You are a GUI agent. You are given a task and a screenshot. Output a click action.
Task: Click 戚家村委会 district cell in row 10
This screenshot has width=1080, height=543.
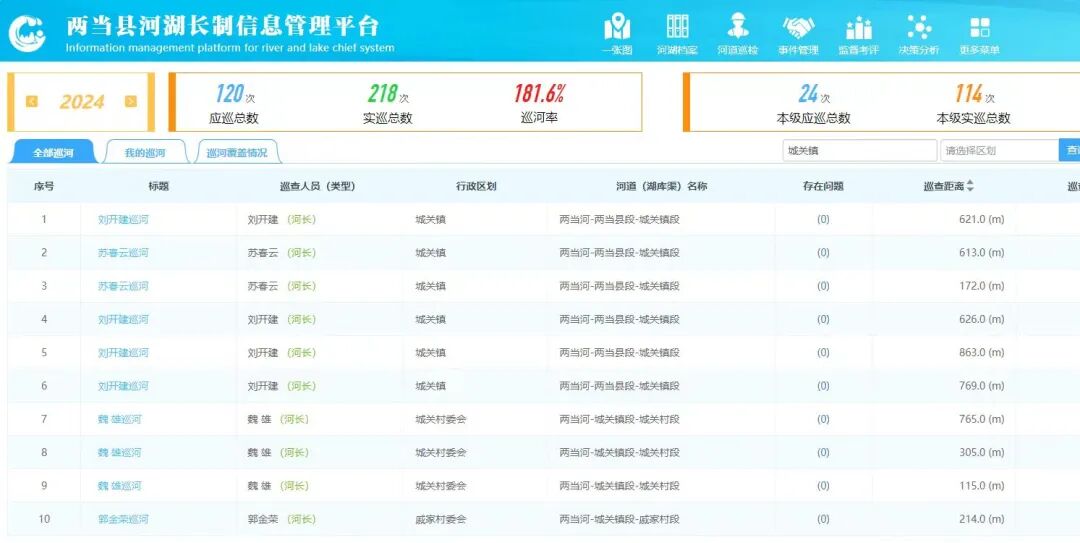[441, 519]
